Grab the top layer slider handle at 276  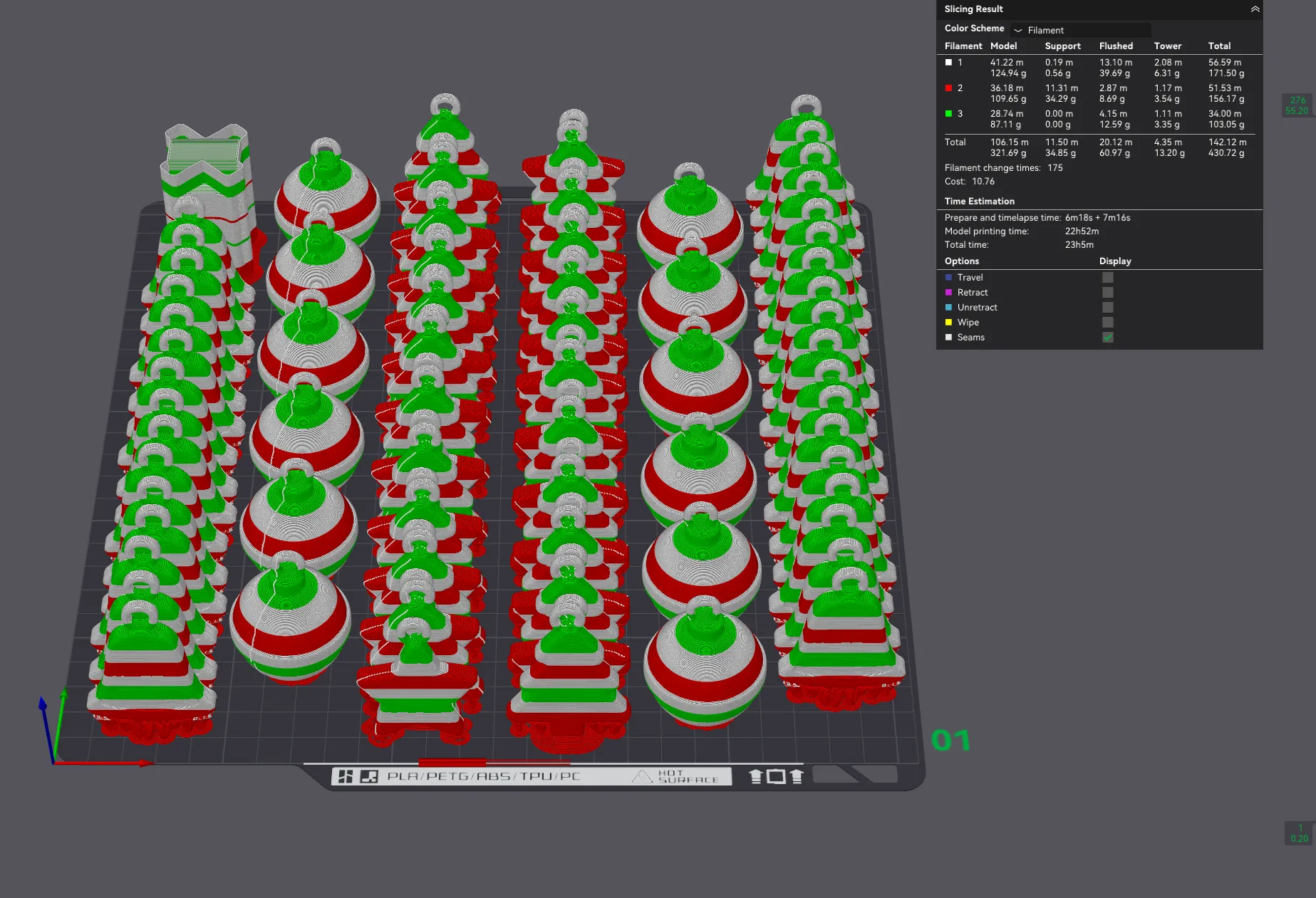(x=1297, y=105)
